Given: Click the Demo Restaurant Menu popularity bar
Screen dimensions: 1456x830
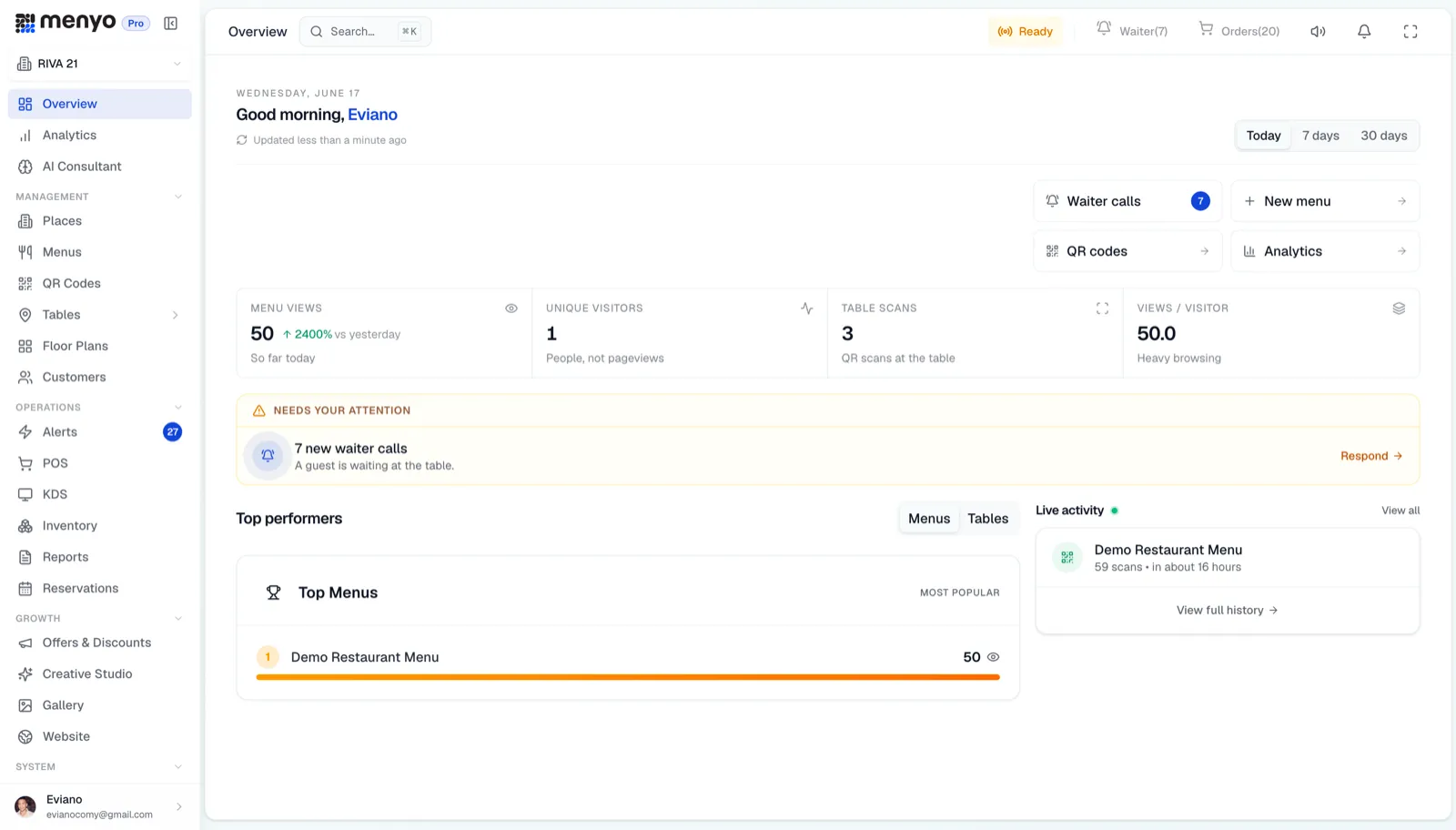Looking at the screenshot, I should [628, 677].
